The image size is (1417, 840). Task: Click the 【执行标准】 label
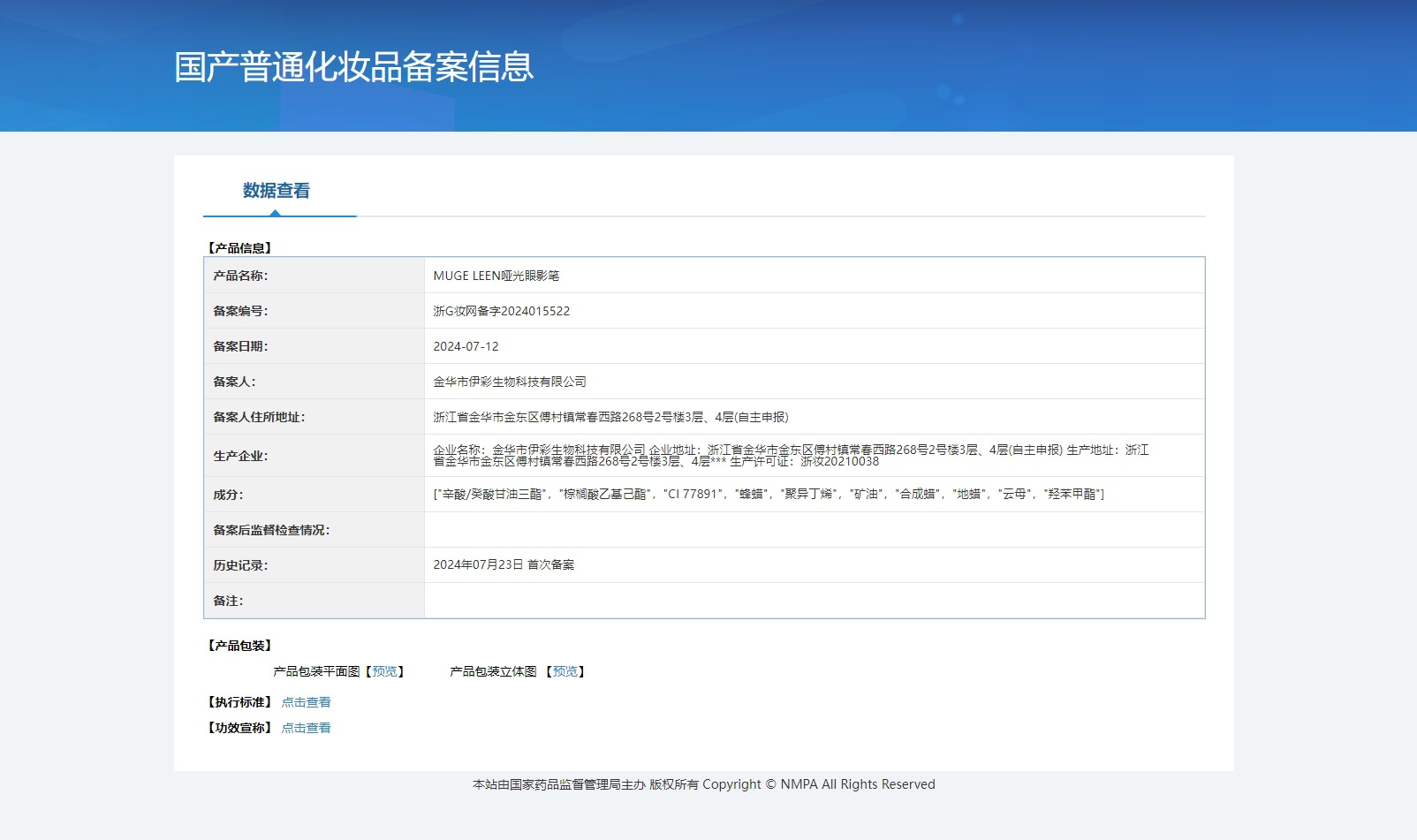239,702
